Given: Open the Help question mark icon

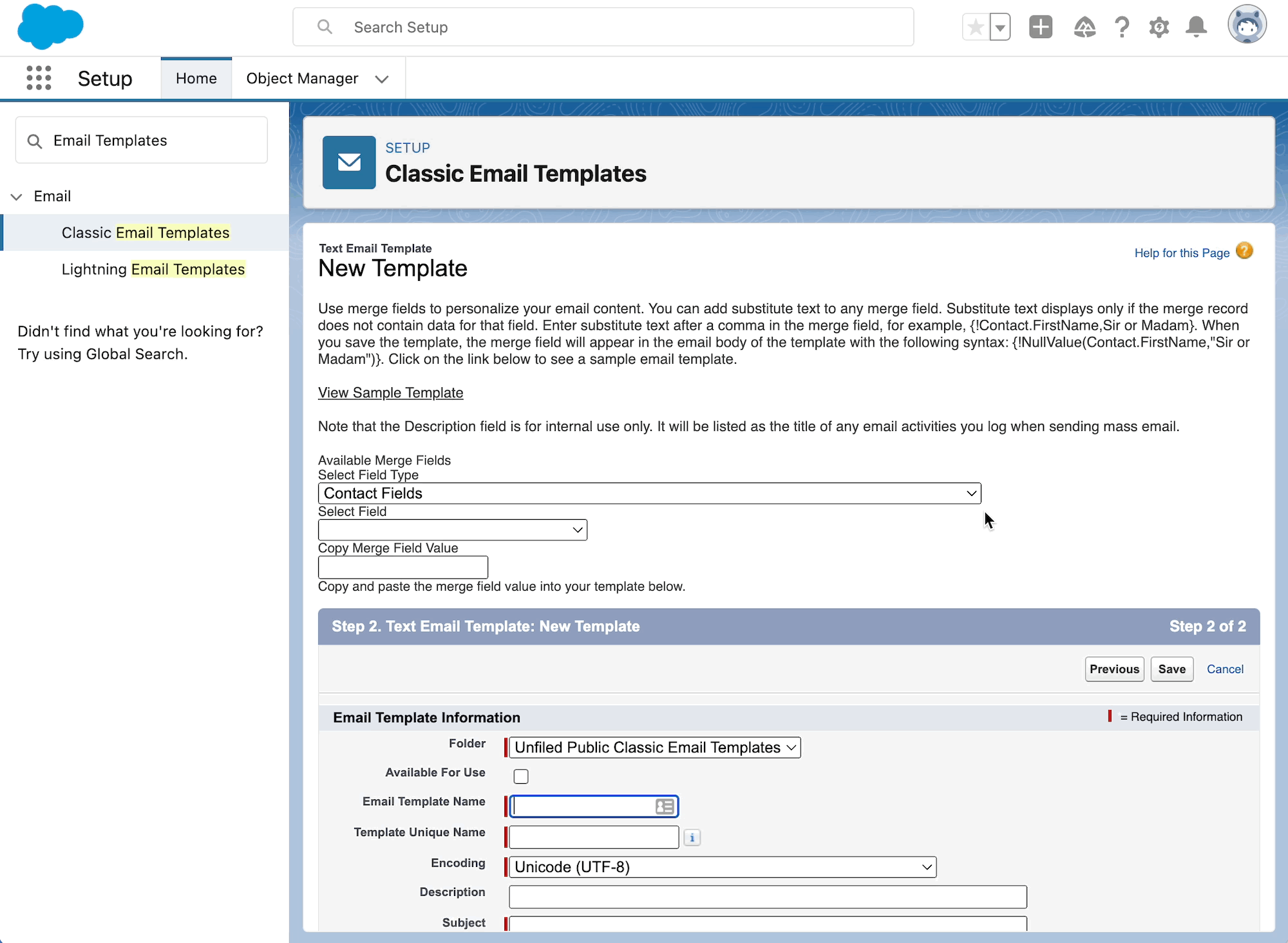Looking at the screenshot, I should (1122, 27).
